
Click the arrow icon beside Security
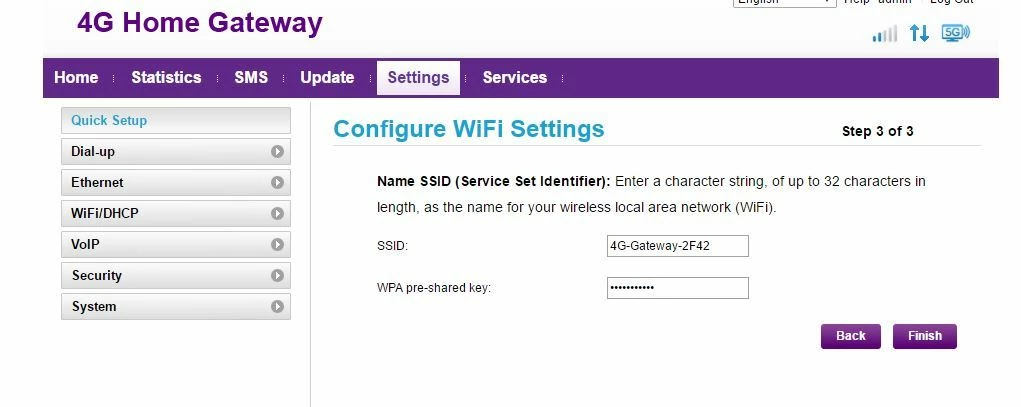click(277, 275)
